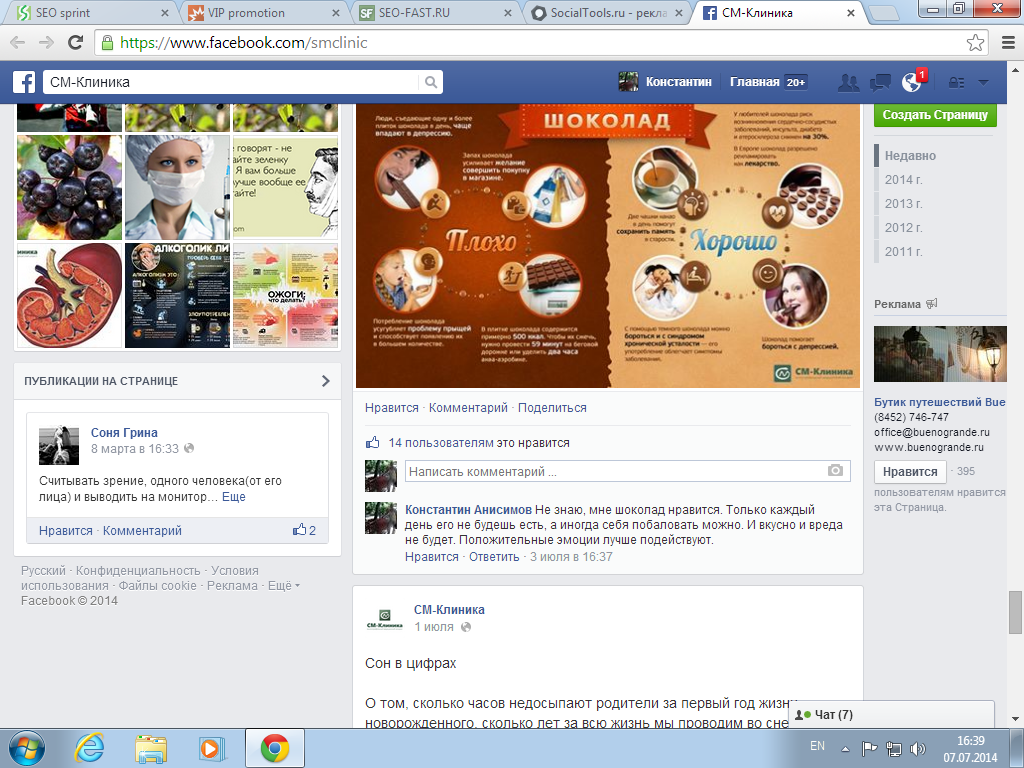Open media player icon on taskbar

(212, 748)
